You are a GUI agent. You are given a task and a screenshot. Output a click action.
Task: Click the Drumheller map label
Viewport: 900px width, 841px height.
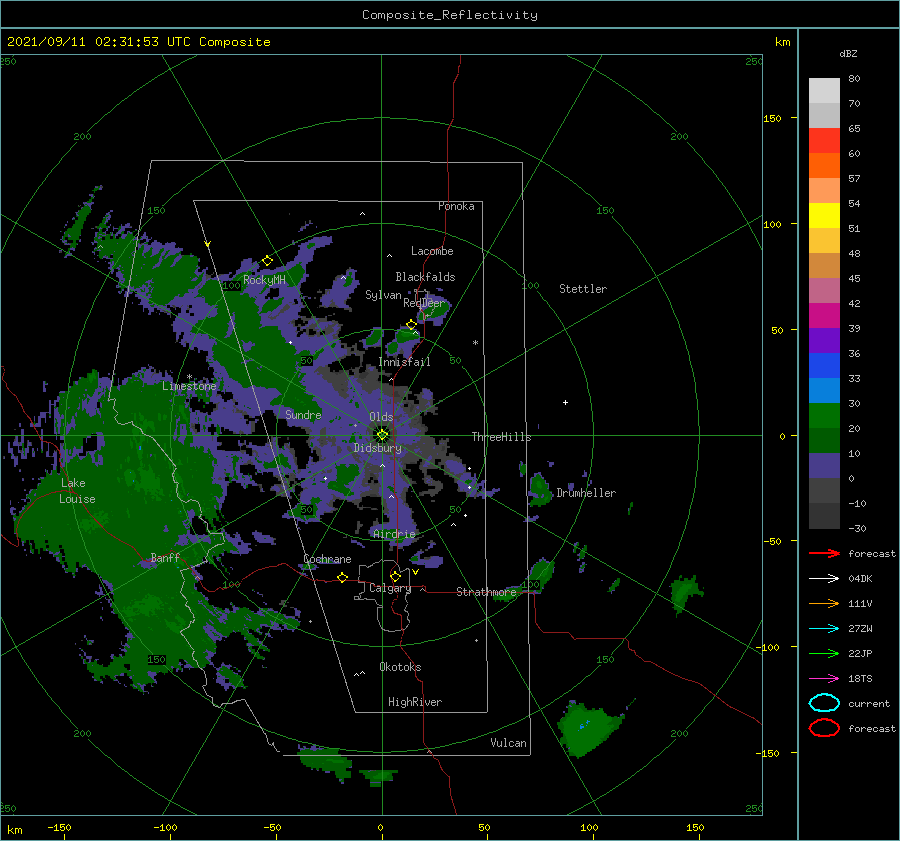point(586,493)
